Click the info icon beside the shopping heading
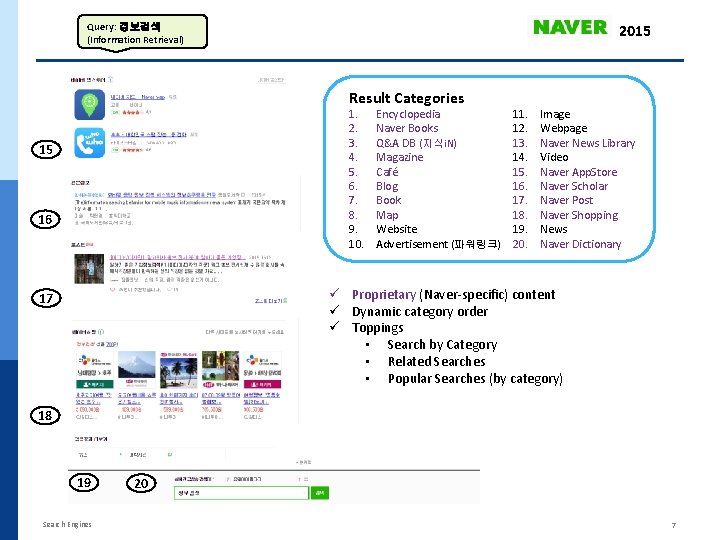 tap(101, 332)
